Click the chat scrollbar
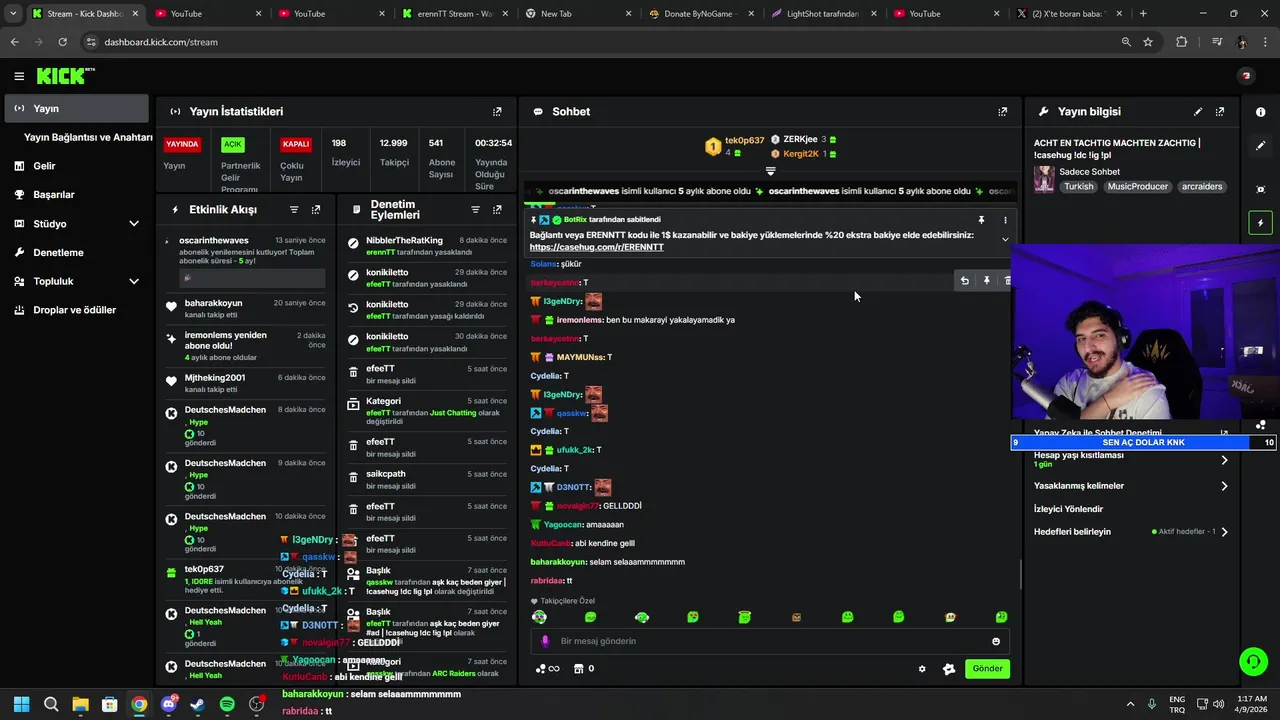Image resolution: width=1280 pixels, height=720 pixels. point(1020,574)
